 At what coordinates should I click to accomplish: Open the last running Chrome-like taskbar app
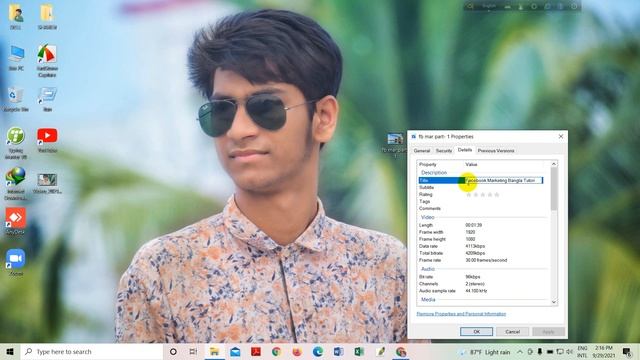[401, 351]
